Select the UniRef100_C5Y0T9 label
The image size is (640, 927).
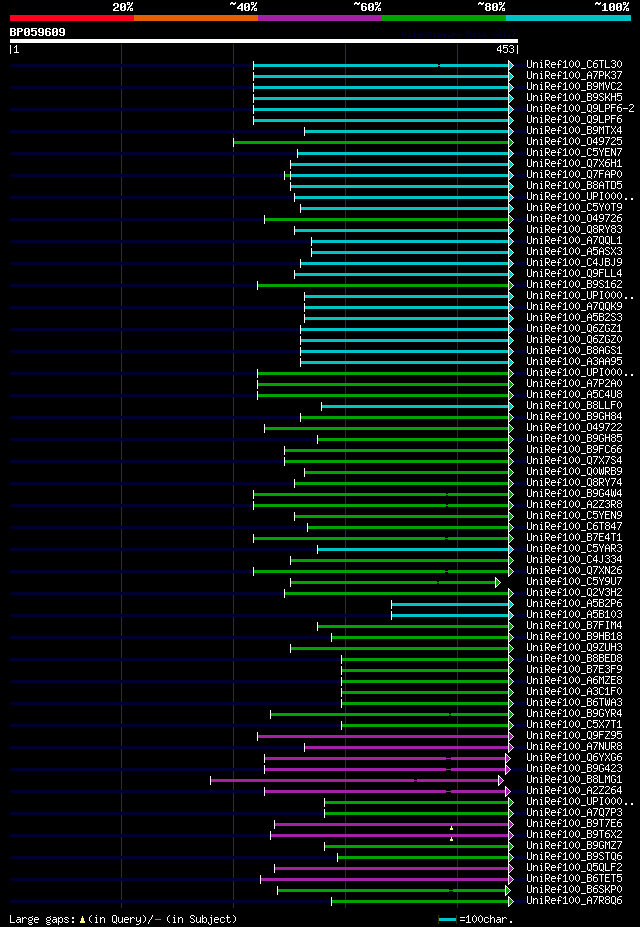point(574,208)
